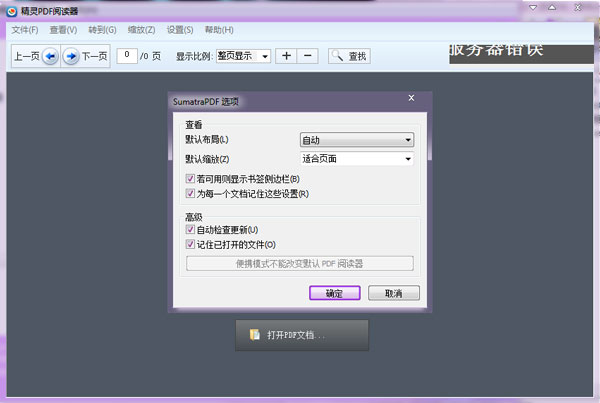Confirm options with the 确定 button

[x=335, y=293]
